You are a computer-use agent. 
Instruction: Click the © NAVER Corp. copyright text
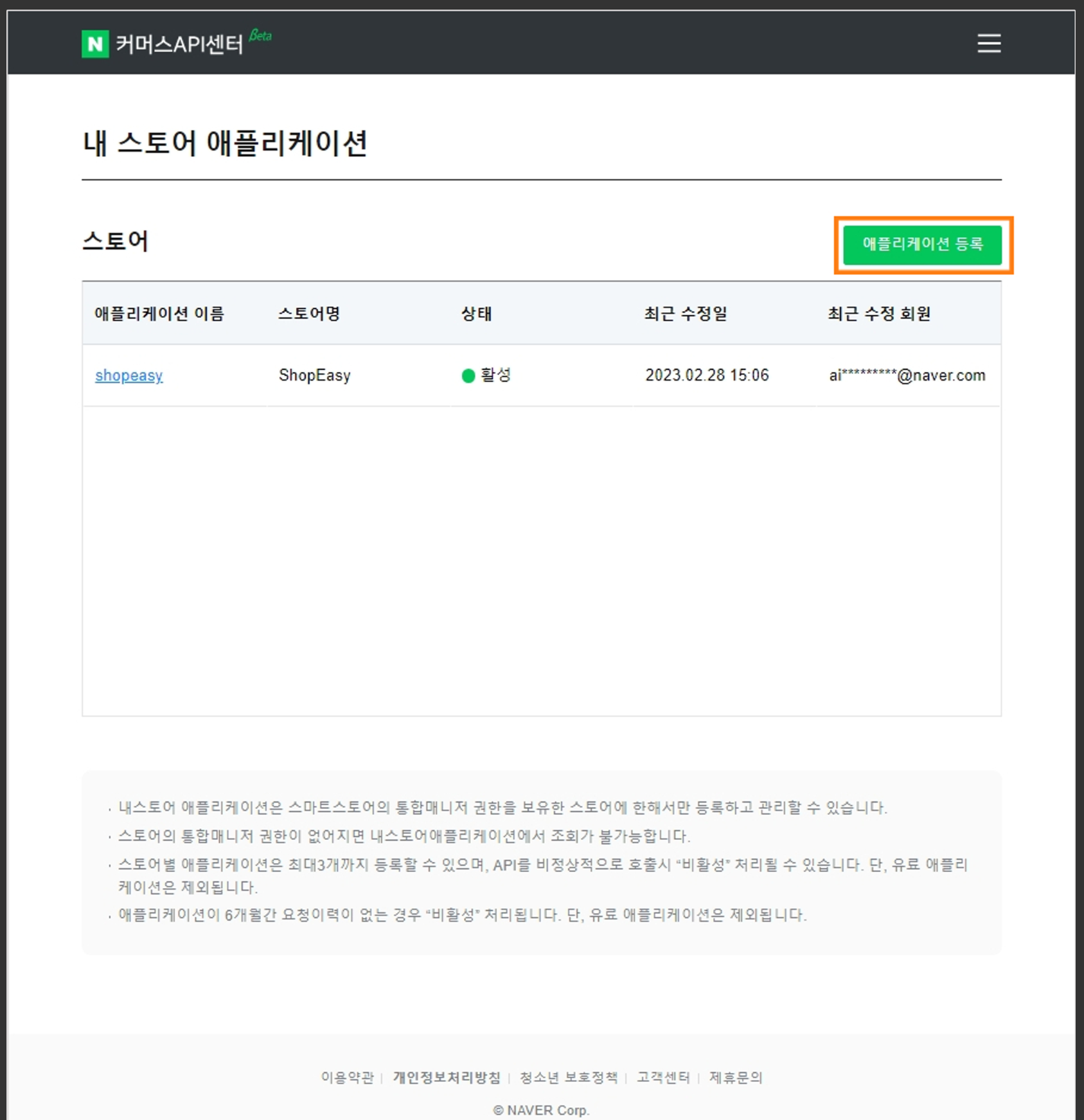tap(541, 1110)
